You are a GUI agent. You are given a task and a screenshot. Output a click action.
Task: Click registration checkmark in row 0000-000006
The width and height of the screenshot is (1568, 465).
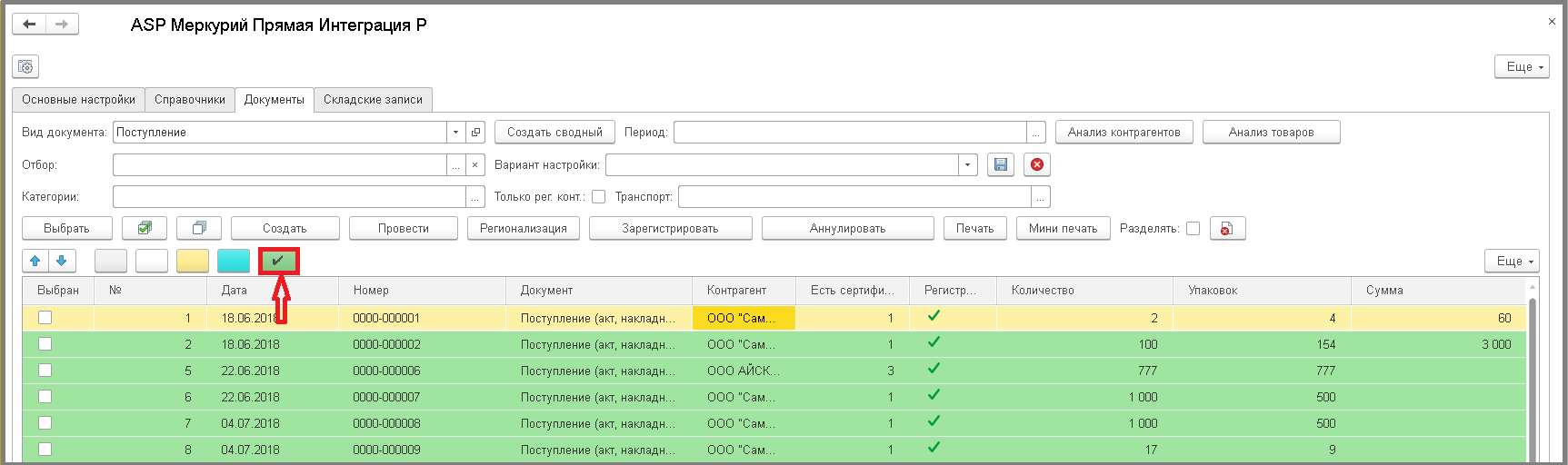coord(934,369)
